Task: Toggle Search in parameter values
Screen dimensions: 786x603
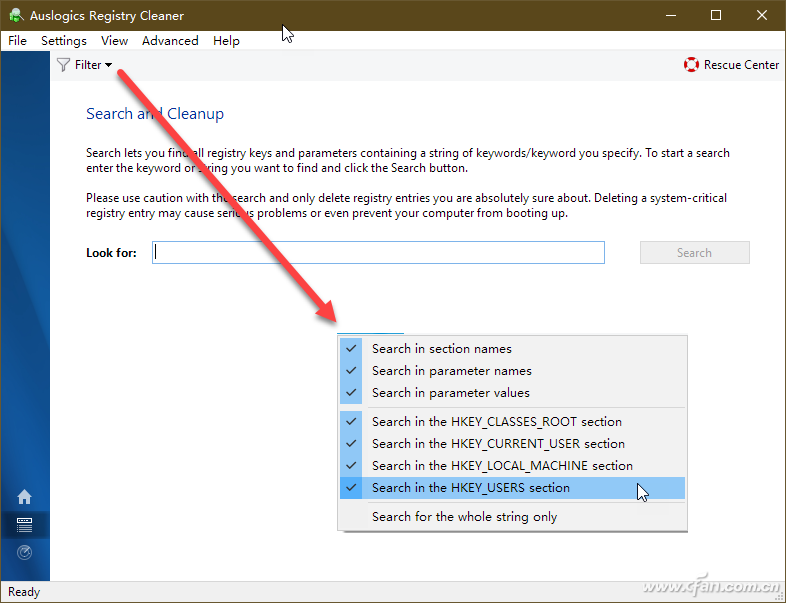Action: pos(512,393)
